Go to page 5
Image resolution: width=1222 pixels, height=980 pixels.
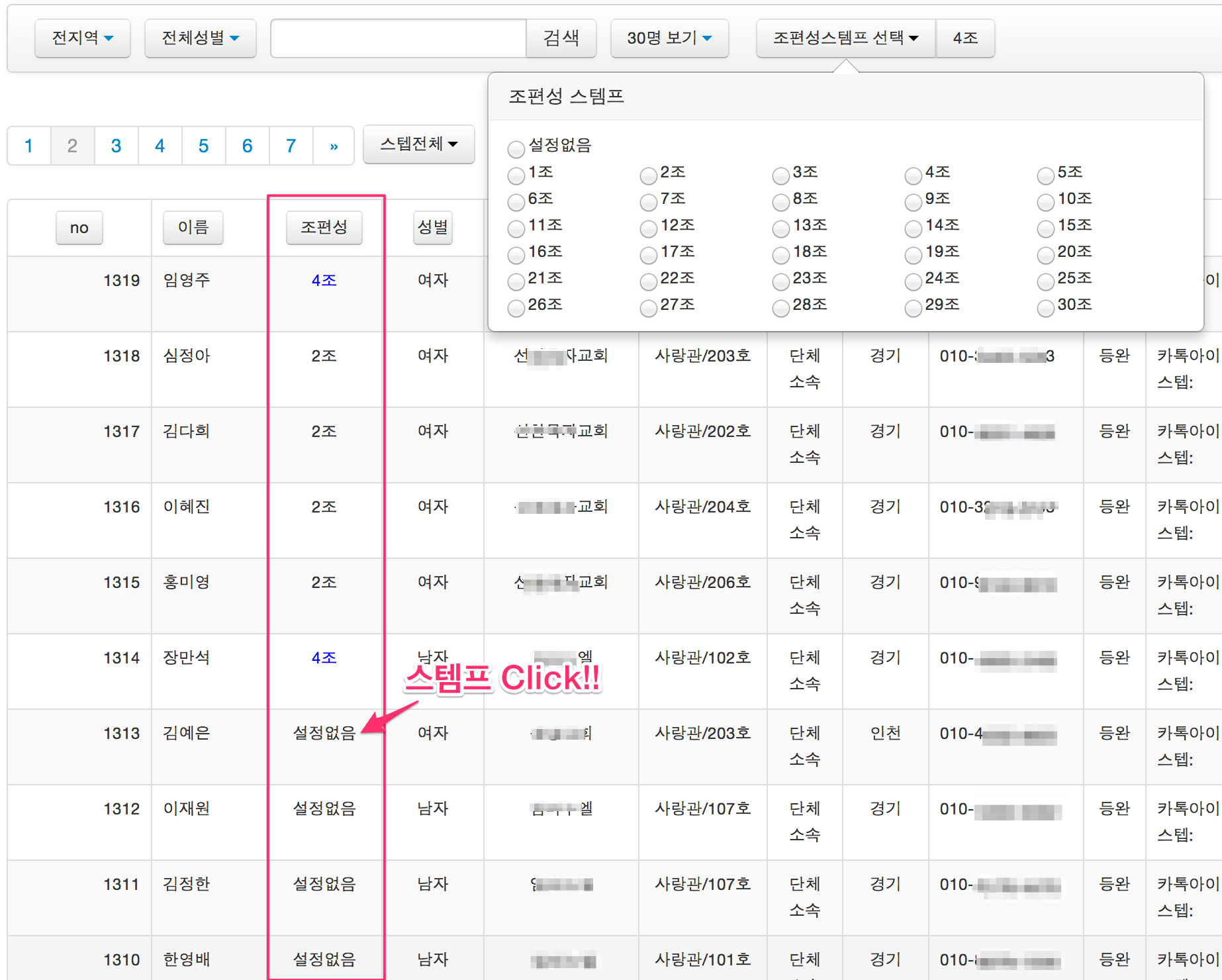(204, 146)
